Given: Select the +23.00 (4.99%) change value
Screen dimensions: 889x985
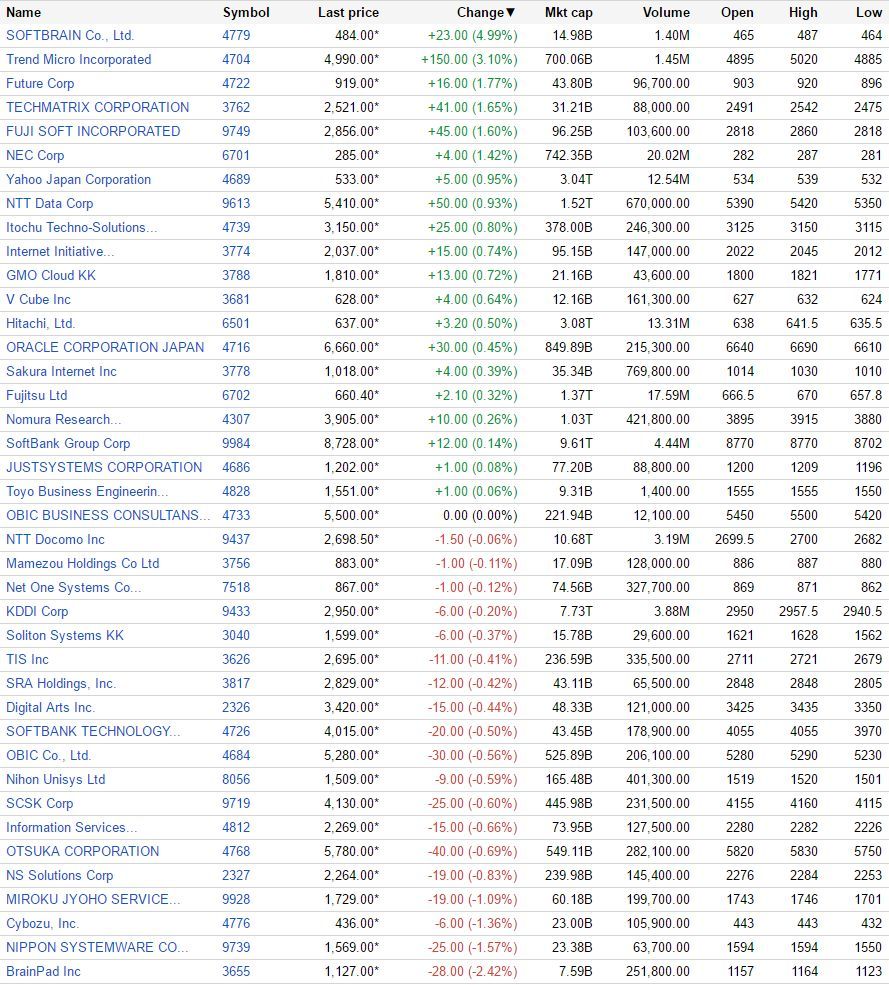Looking at the screenshot, I should [x=472, y=36].
